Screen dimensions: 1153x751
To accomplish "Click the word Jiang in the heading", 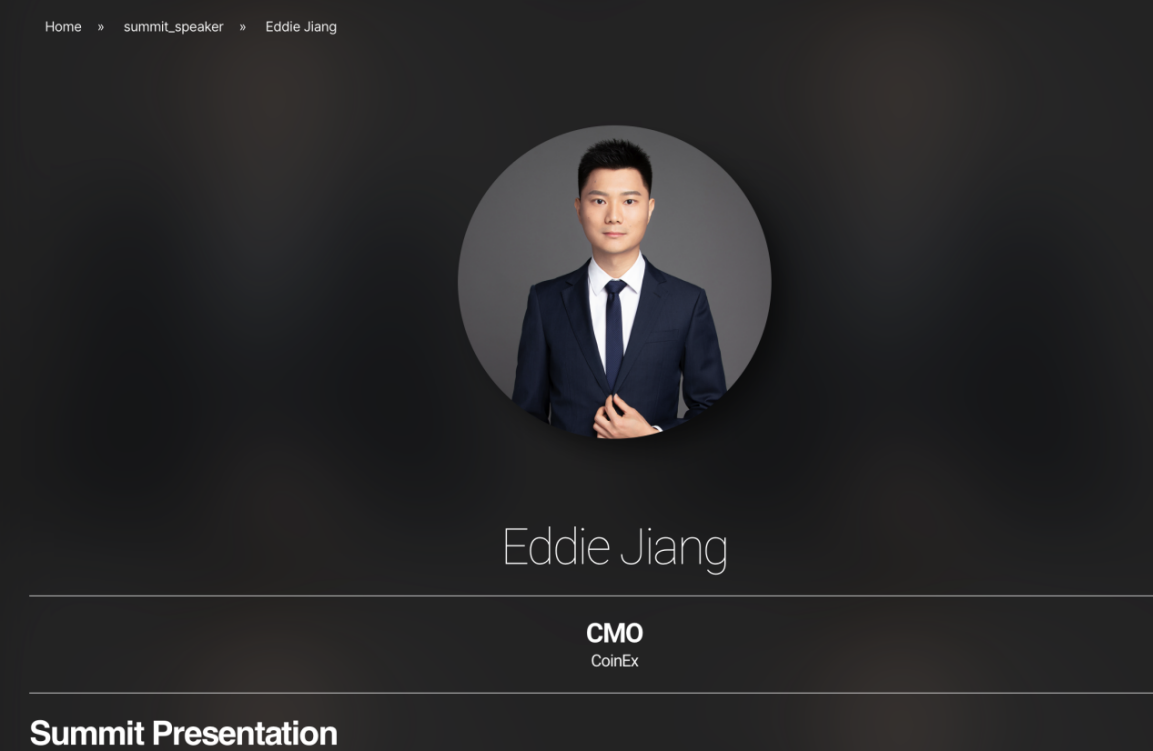I will [674, 549].
